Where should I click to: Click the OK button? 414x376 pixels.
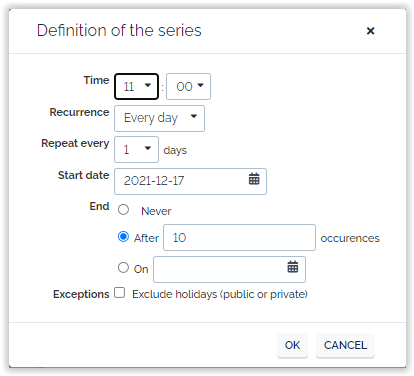(292, 345)
